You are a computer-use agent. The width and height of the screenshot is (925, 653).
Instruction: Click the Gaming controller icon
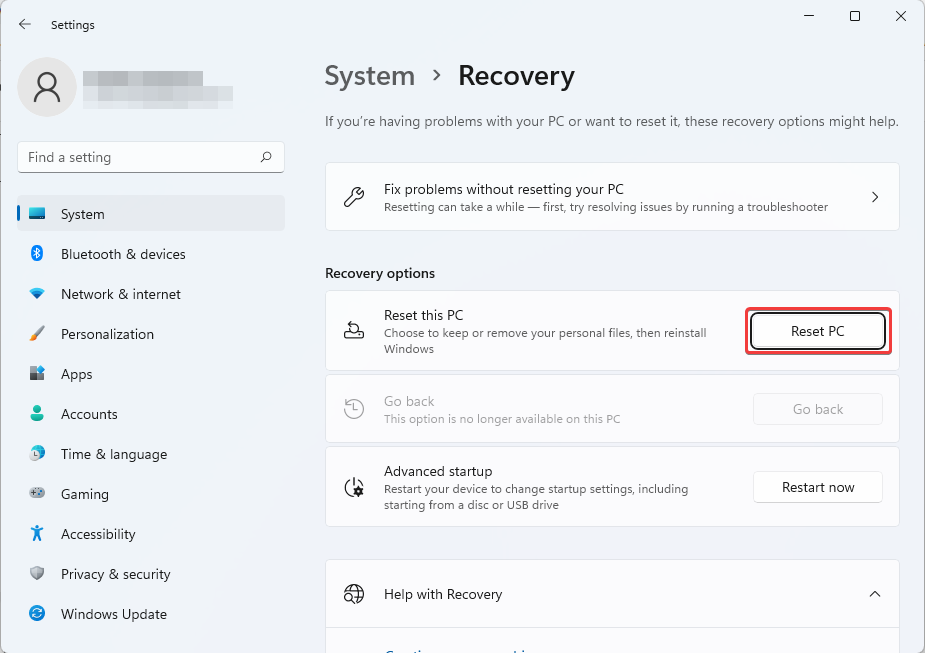click(x=38, y=494)
